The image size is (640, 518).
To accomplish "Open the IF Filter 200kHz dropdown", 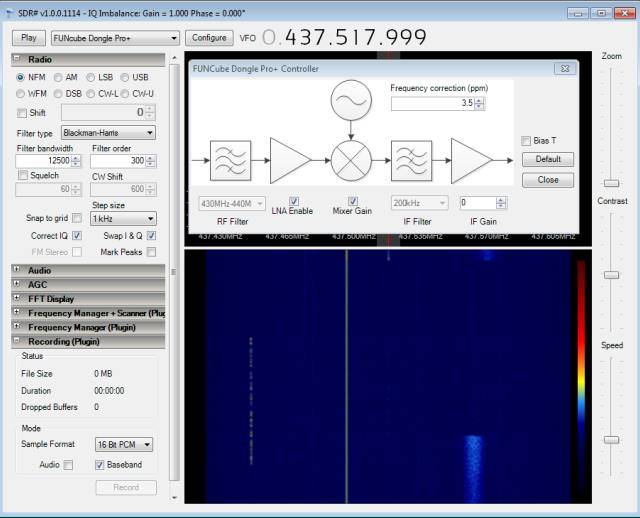I will pyautogui.click(x=419, y=203).
